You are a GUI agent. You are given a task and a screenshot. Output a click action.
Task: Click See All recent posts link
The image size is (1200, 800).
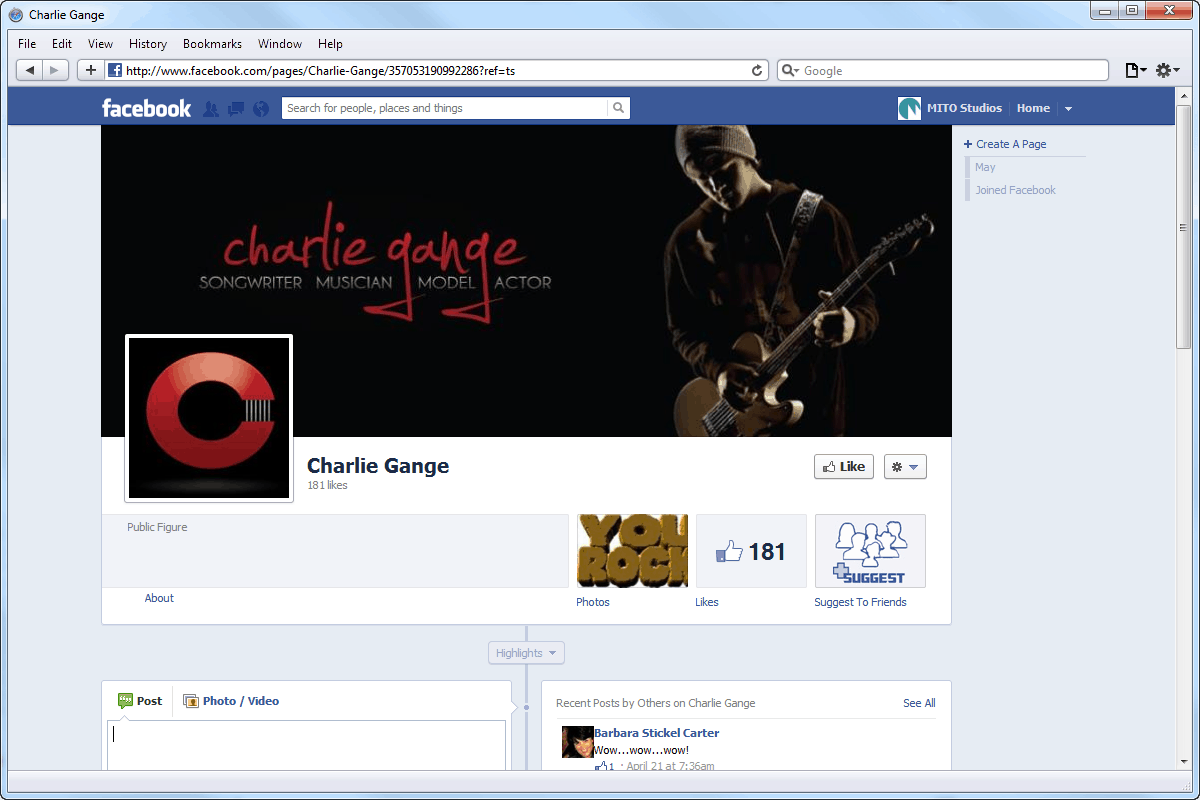(919, 703)
